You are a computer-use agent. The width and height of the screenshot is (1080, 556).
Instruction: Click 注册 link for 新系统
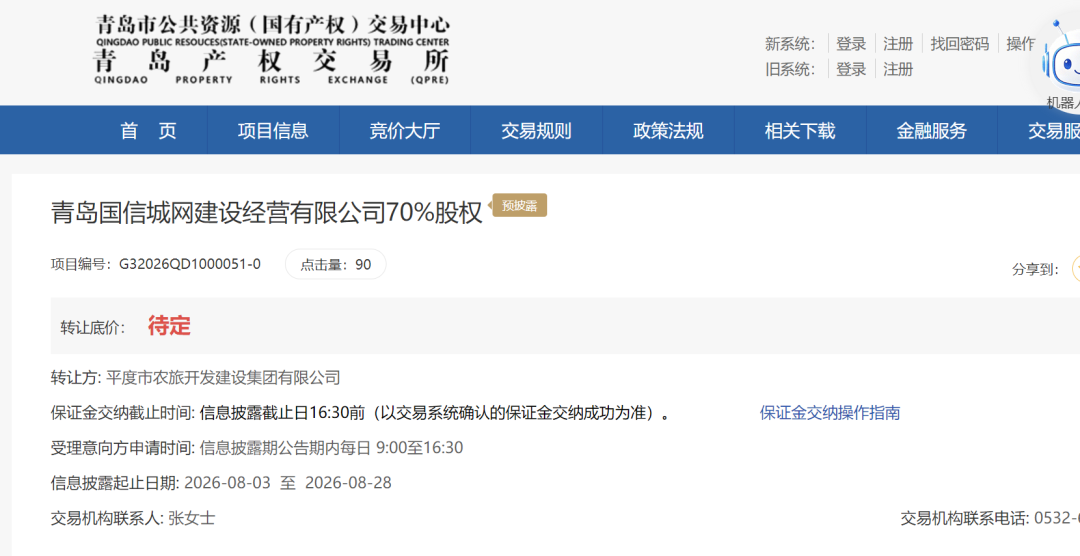(x=898, y=44)
